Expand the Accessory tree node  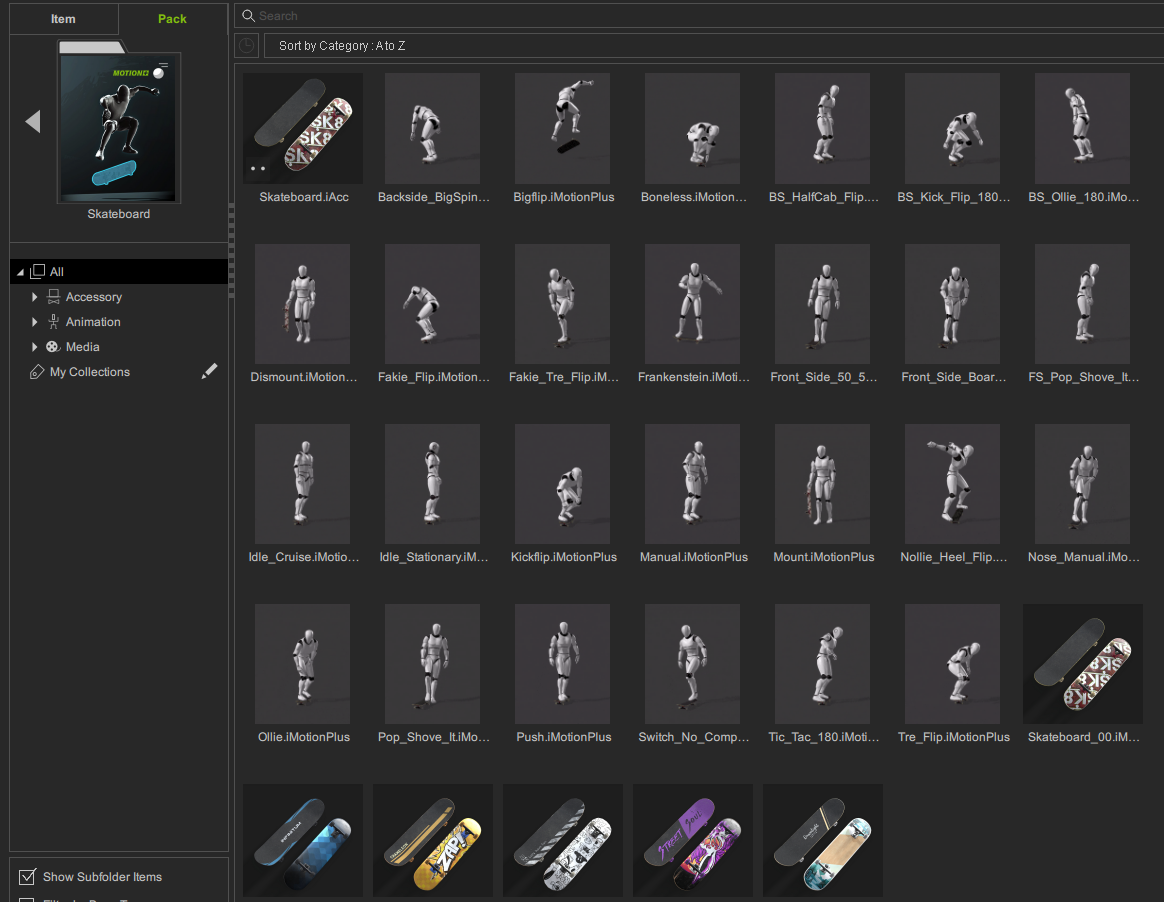35,297
